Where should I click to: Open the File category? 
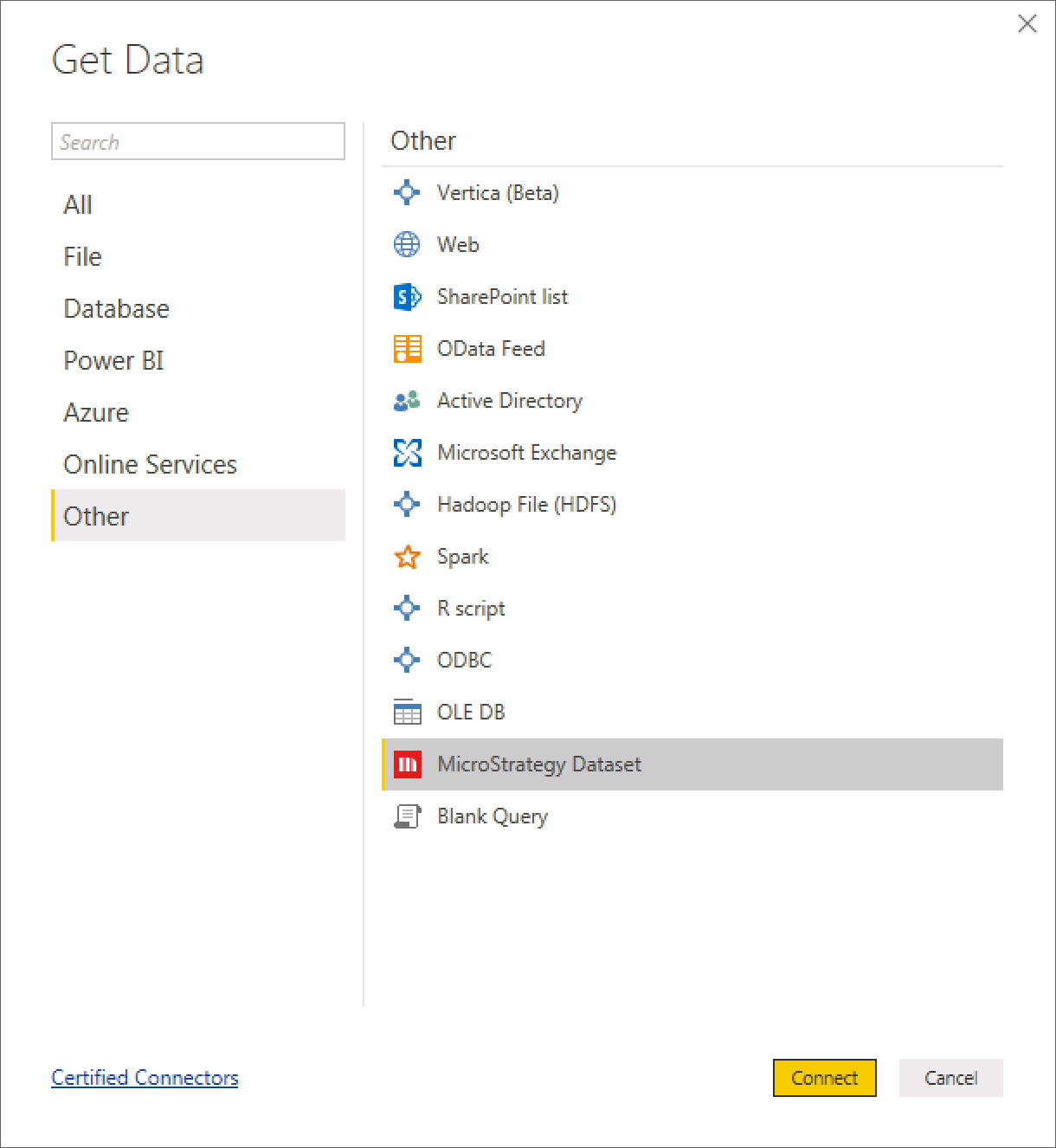[x=83, y=257]
